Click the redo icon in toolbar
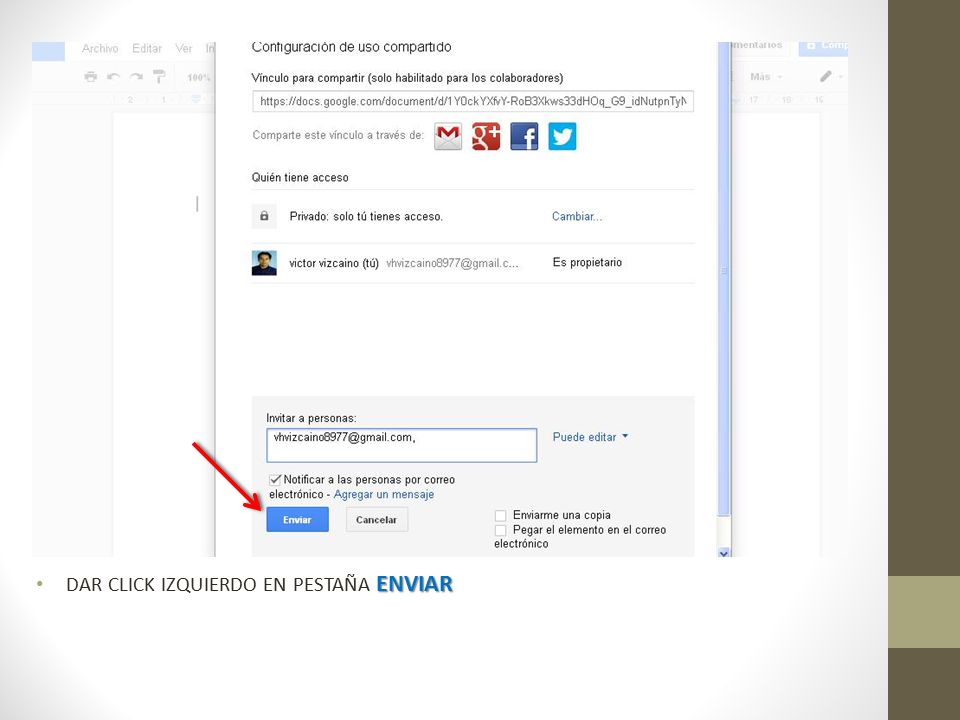 [136, 77]
